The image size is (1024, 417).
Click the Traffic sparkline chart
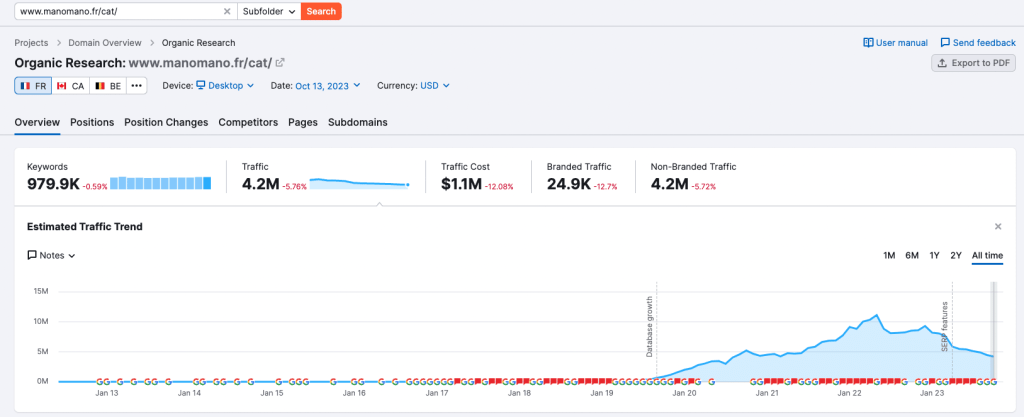pos(360,183)
